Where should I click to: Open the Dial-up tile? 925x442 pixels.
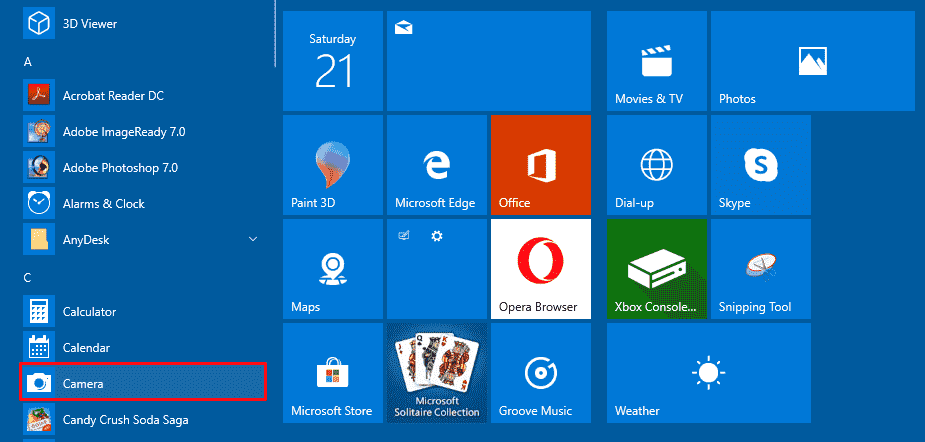pyautogui.click(x=657, y=165)
